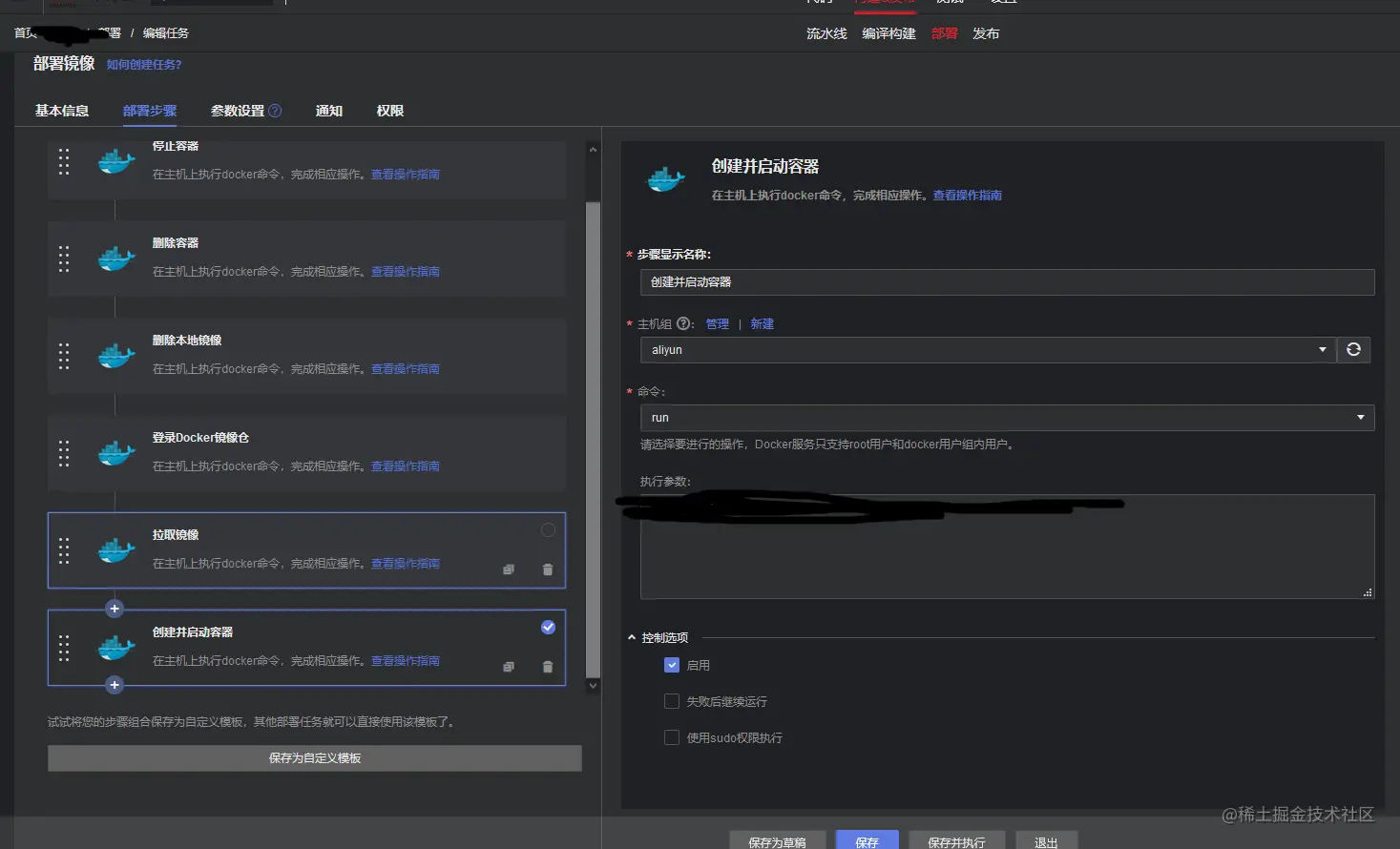The width and height of the screenshot is (1400, 849).
Task: Click the 执行参数 text area
Action: [1007, 547]
